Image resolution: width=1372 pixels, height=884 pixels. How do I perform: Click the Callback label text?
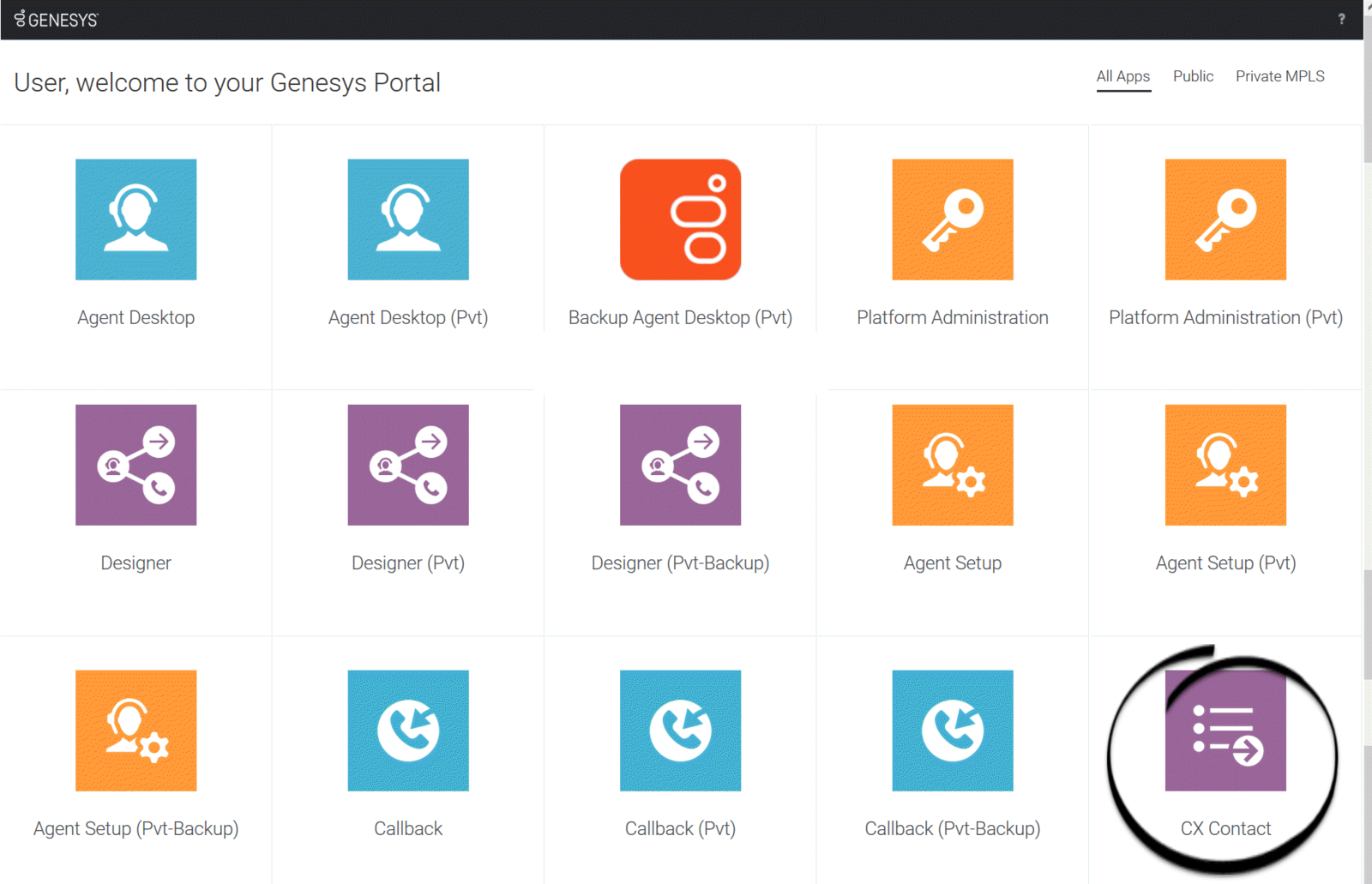tap(408, 829)
